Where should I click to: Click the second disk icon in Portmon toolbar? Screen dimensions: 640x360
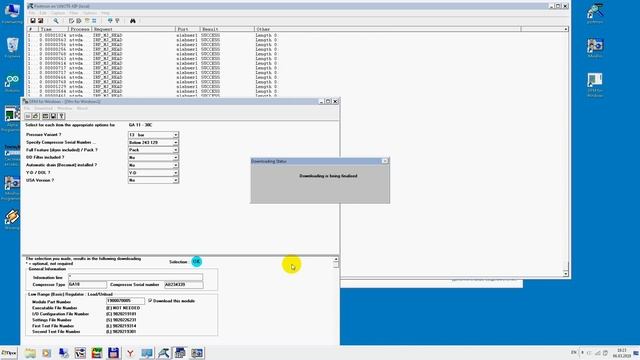[40, 21]
